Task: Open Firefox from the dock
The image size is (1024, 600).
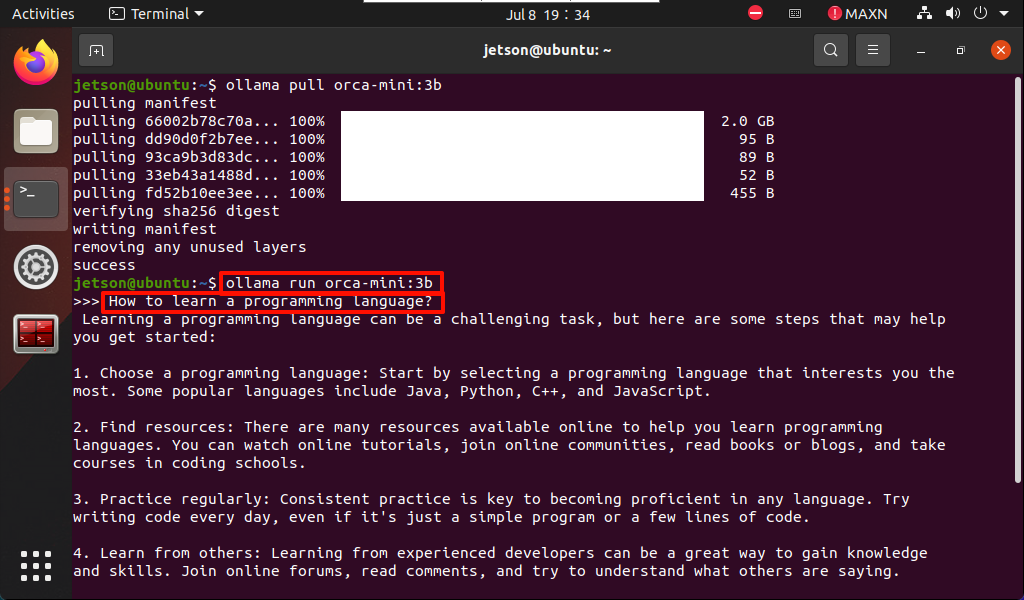Action: click(36, 63)
